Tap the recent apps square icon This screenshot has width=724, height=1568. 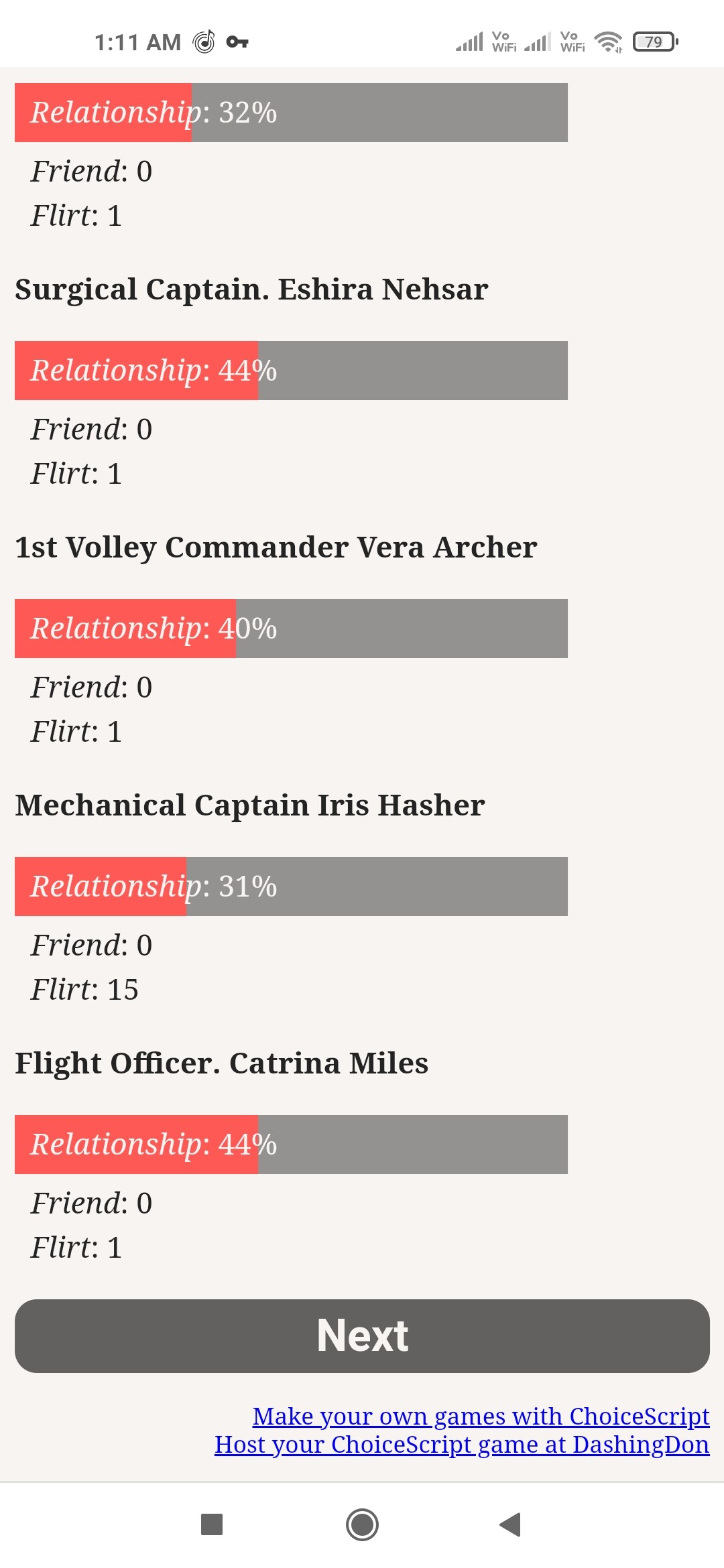(212, 1524)
